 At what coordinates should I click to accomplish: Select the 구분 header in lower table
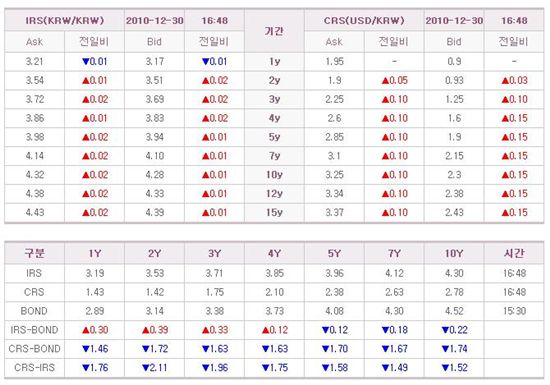tap(34, 253)
